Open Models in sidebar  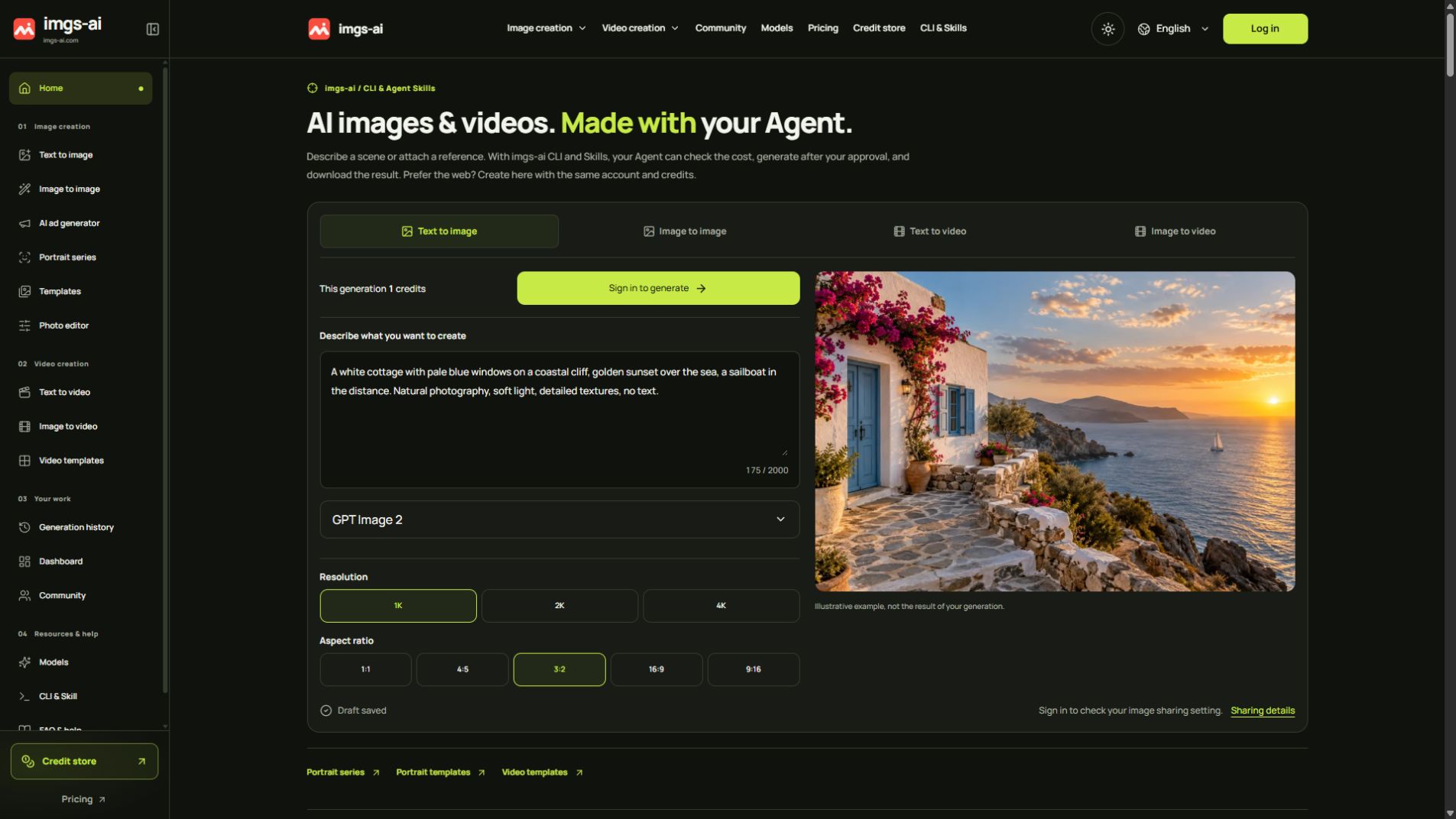coord(80,662)
